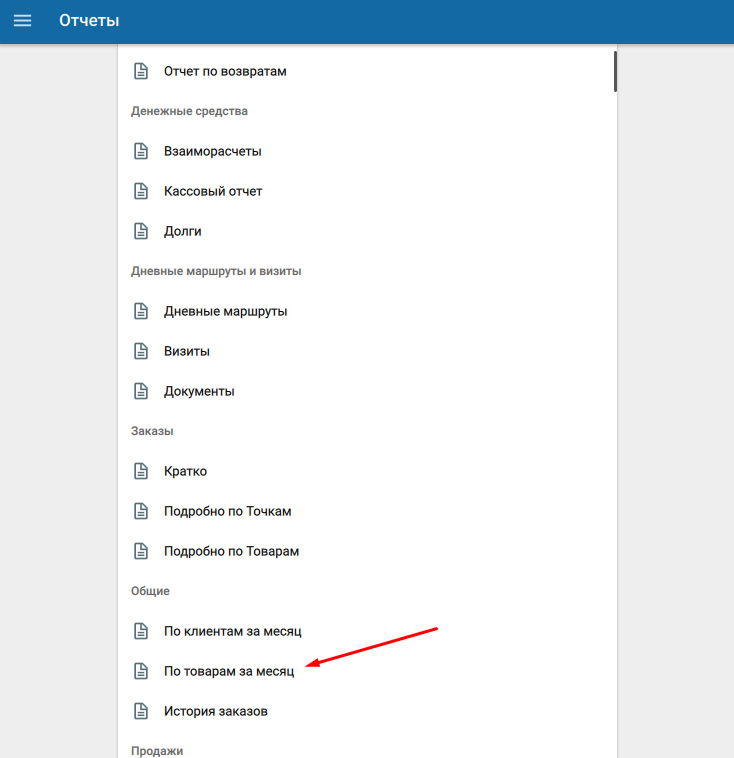This screenshot has width=734, height=758.
Task: Open По товарам за месяц report
Action: pyautogui.click(x=229, y=671)
